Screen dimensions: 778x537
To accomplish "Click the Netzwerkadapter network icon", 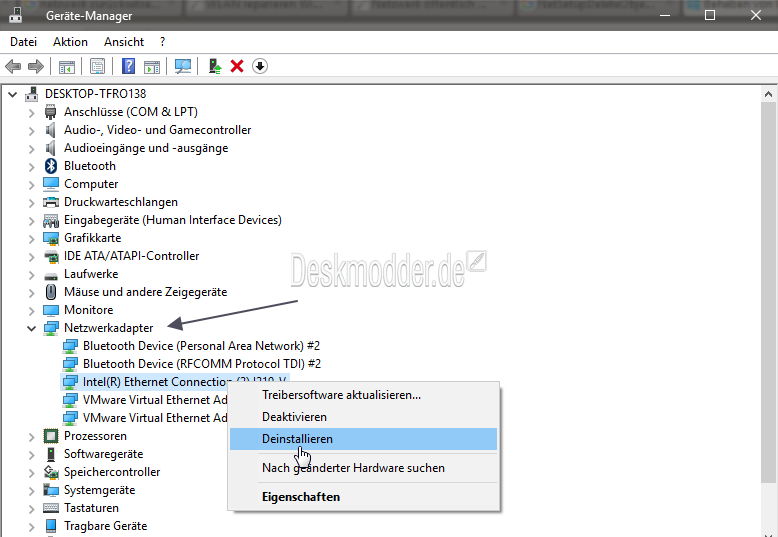I will pos(51,328).
